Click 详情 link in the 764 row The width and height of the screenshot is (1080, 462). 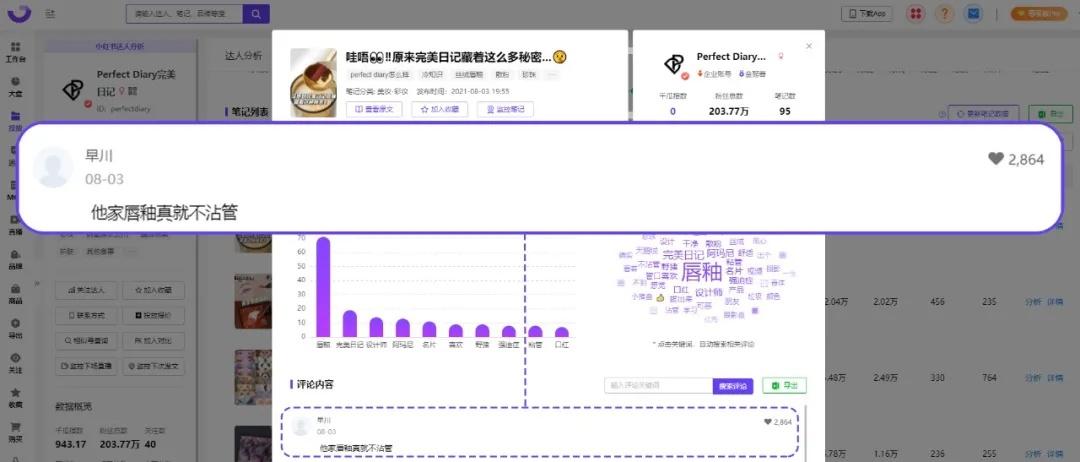1055,377
